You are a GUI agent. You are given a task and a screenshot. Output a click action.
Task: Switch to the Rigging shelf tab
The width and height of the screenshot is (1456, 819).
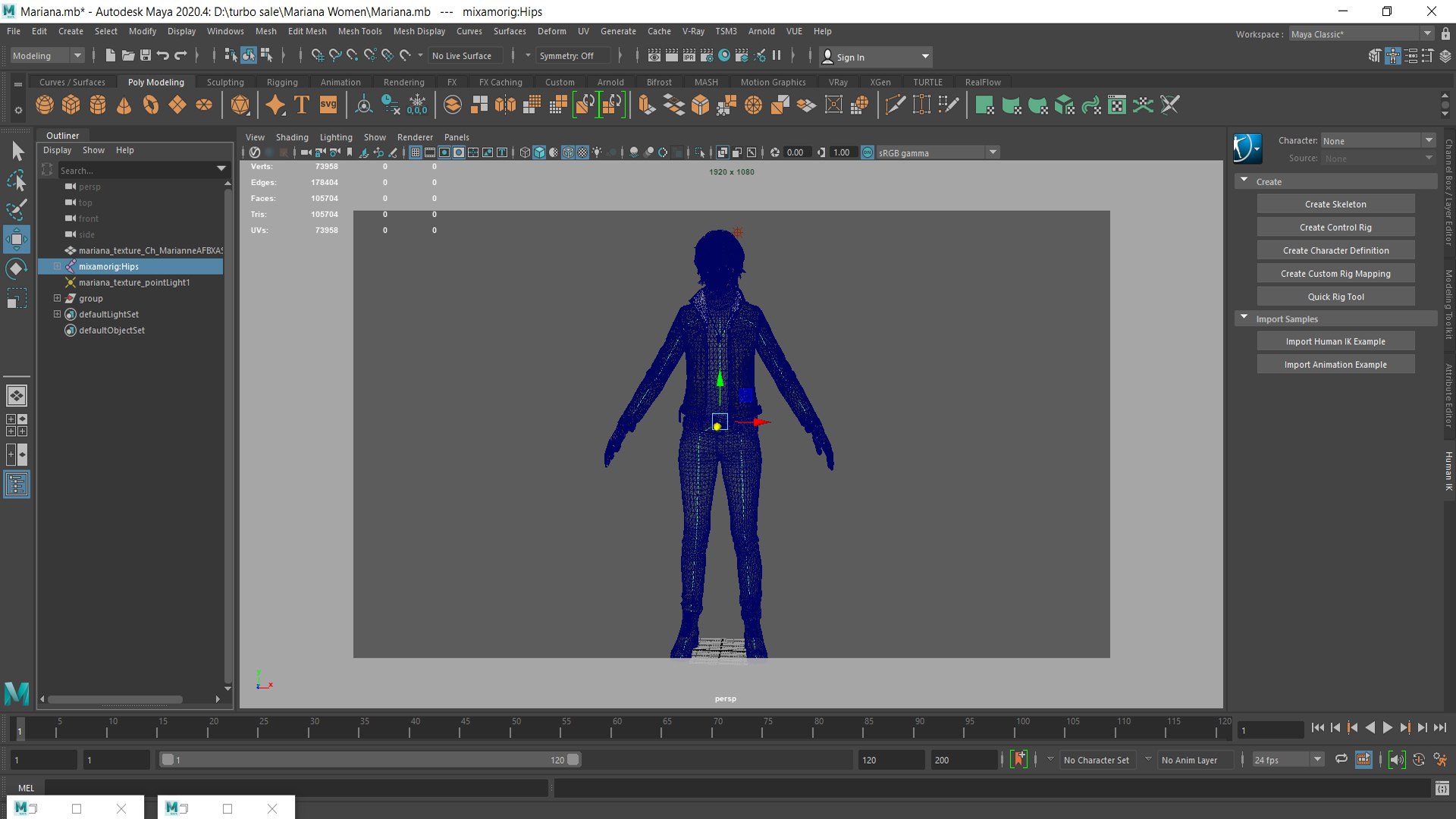coord(282,82)
